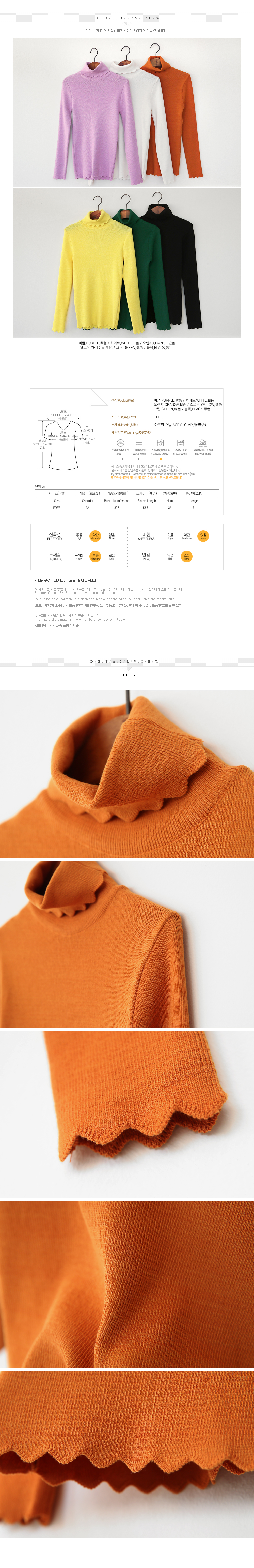Image resolution: width=254 pixels, height=1568 pixels.
Task: Check the box under Do Not Iron
Action: tap(203, 459)
